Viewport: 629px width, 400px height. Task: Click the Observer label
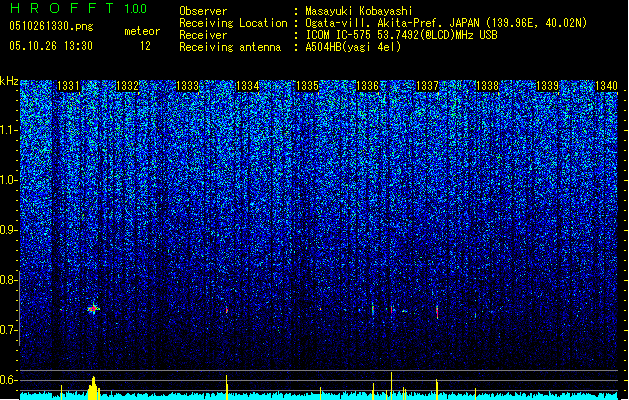tap(203, 11)
